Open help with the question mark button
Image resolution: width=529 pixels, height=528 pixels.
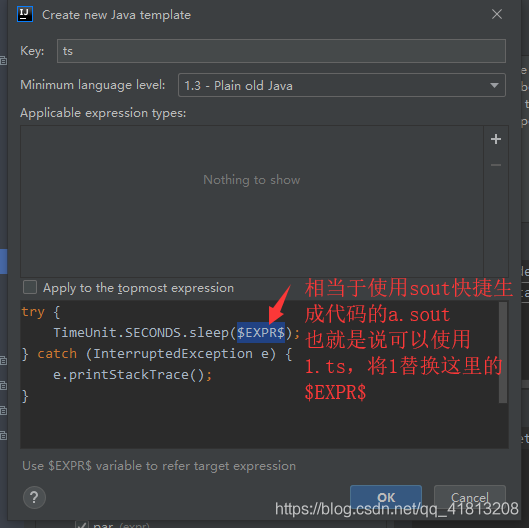[x=34, y=497]
